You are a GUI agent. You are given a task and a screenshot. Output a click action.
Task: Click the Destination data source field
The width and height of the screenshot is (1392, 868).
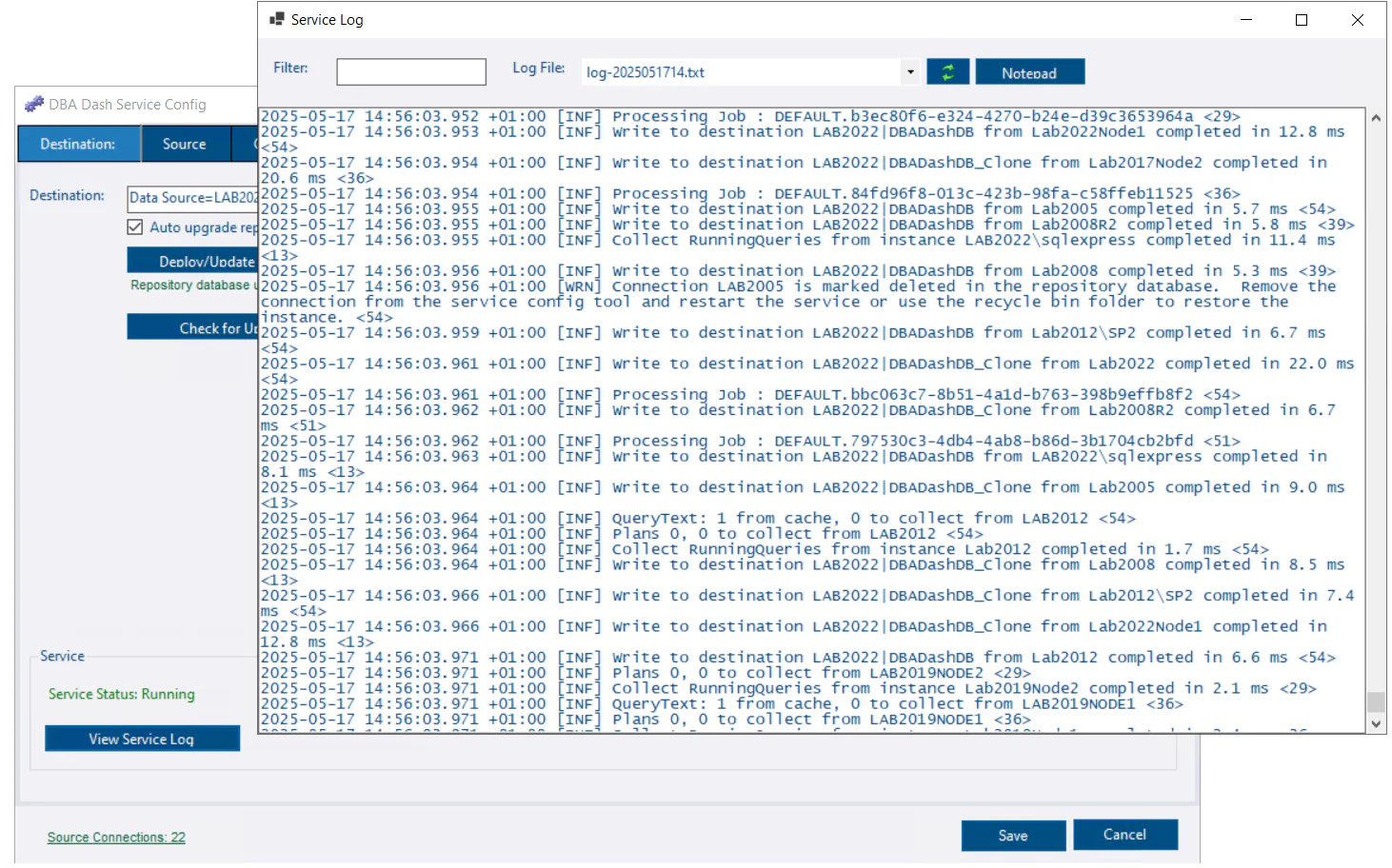[x=190, y=198]
